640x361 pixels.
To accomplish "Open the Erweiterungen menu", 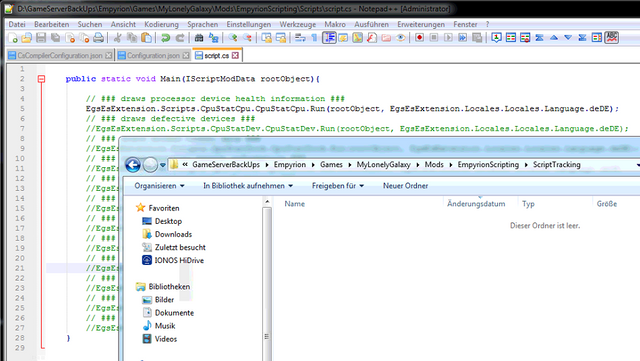I will point(421,25).
